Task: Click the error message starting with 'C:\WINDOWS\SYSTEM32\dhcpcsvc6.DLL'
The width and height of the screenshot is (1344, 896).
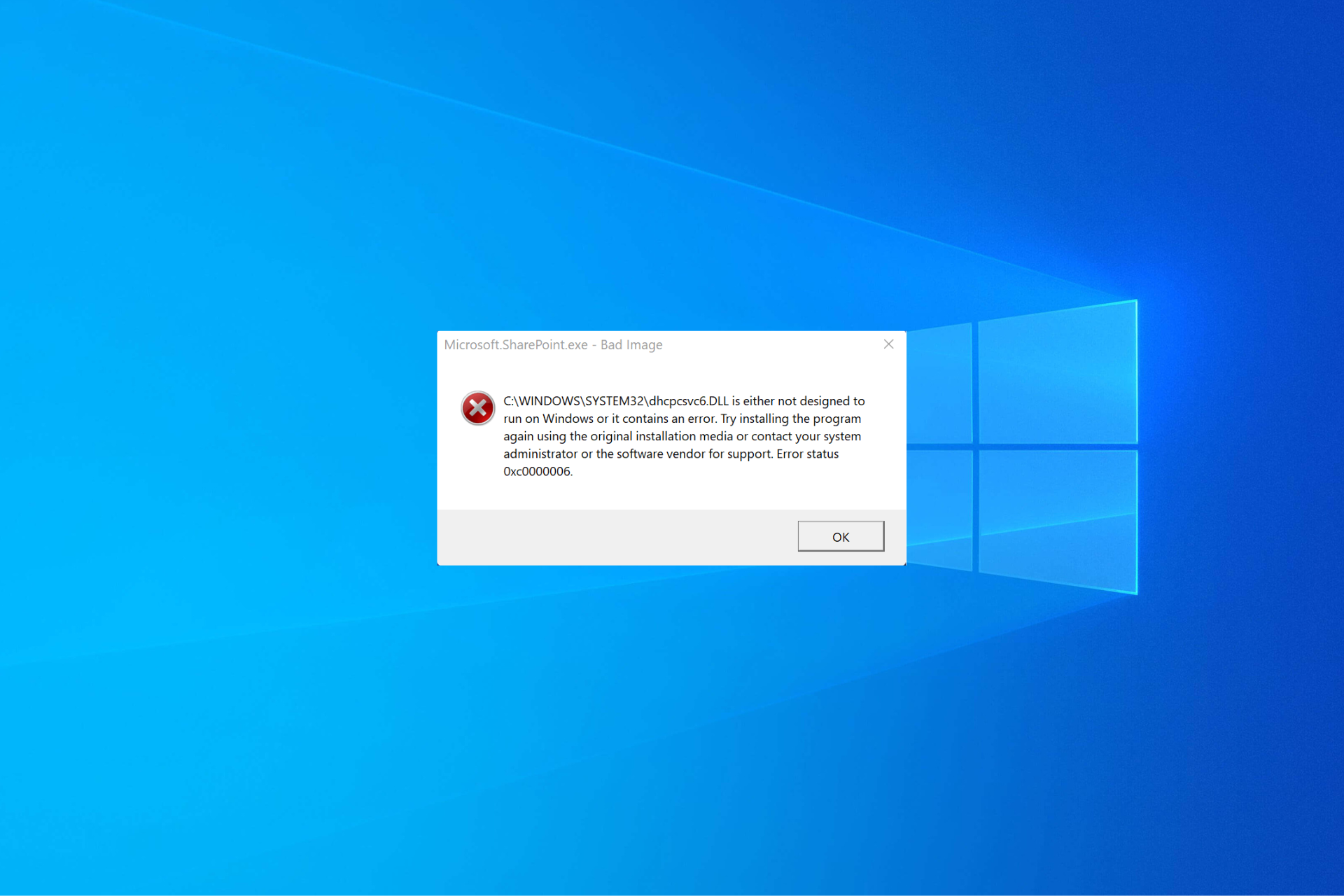Action: [x=684, y=436]
